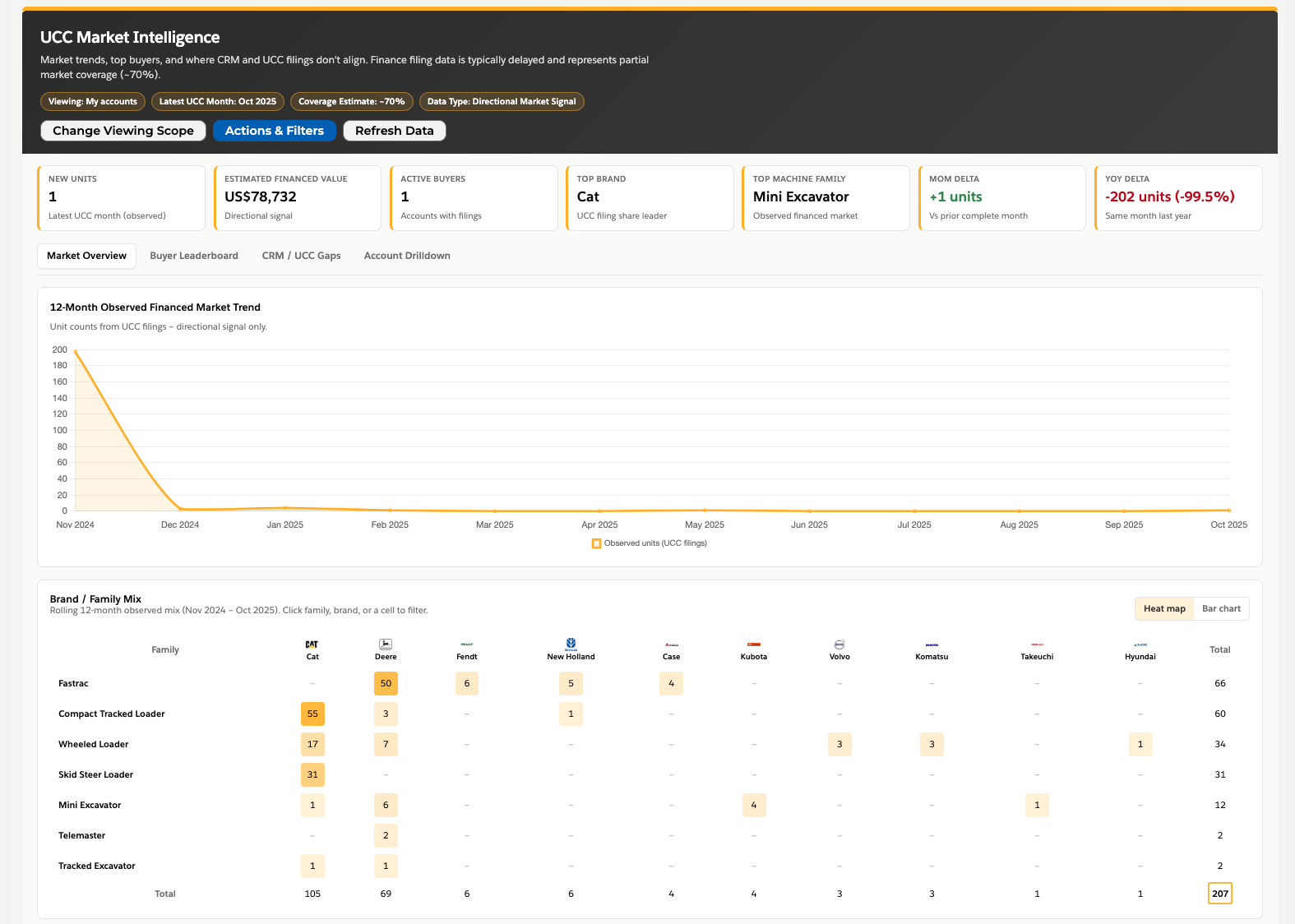Screen dimensions: 1295x924
Task: Click the Volvo brand logo header
Action: (x=839, y=649)
